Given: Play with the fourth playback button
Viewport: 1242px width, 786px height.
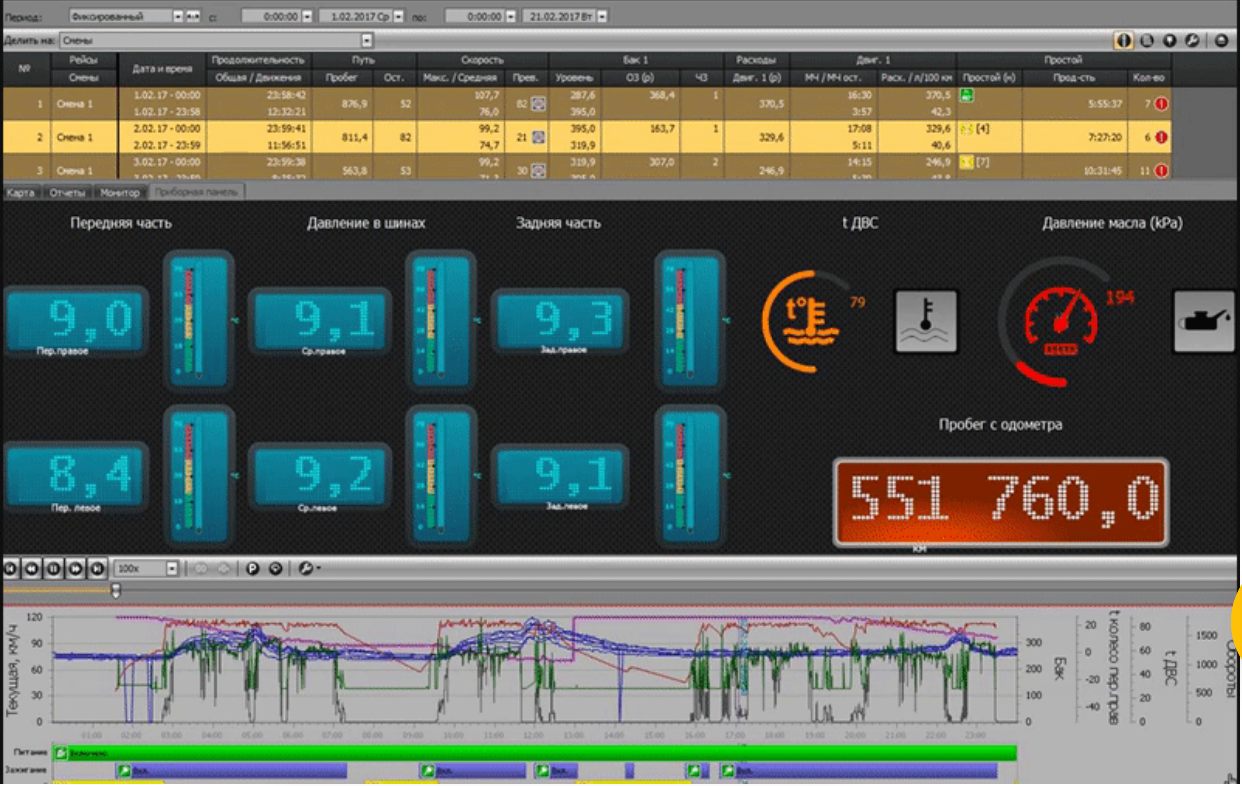Looking at the screenshot, I should 75,568.
